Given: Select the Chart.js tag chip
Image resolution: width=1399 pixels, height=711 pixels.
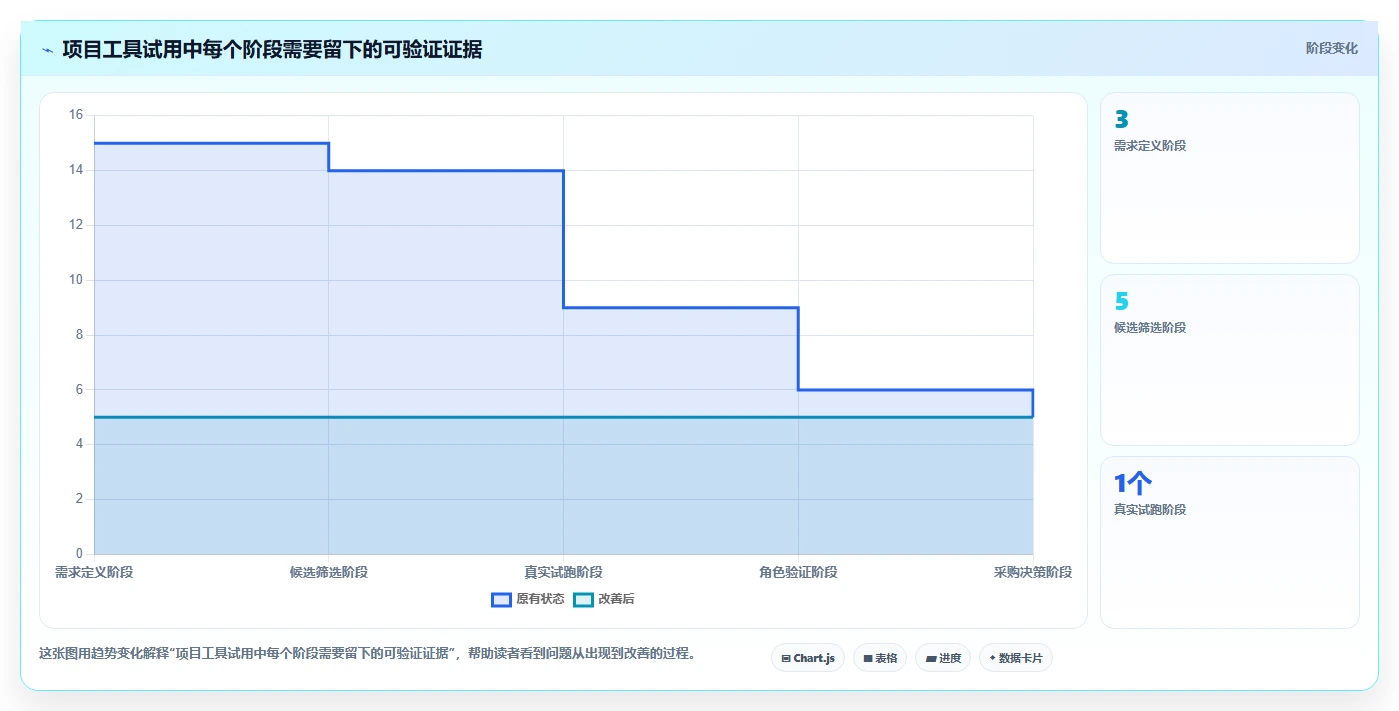Looking at the screenshot, I should 808,658.
